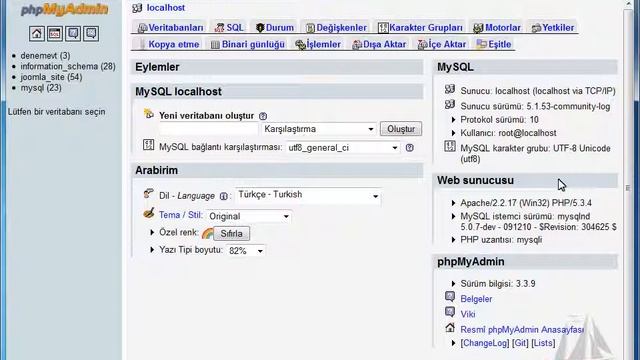
Task: Open the İçe Aktar tab
Action: pos(442,44)
